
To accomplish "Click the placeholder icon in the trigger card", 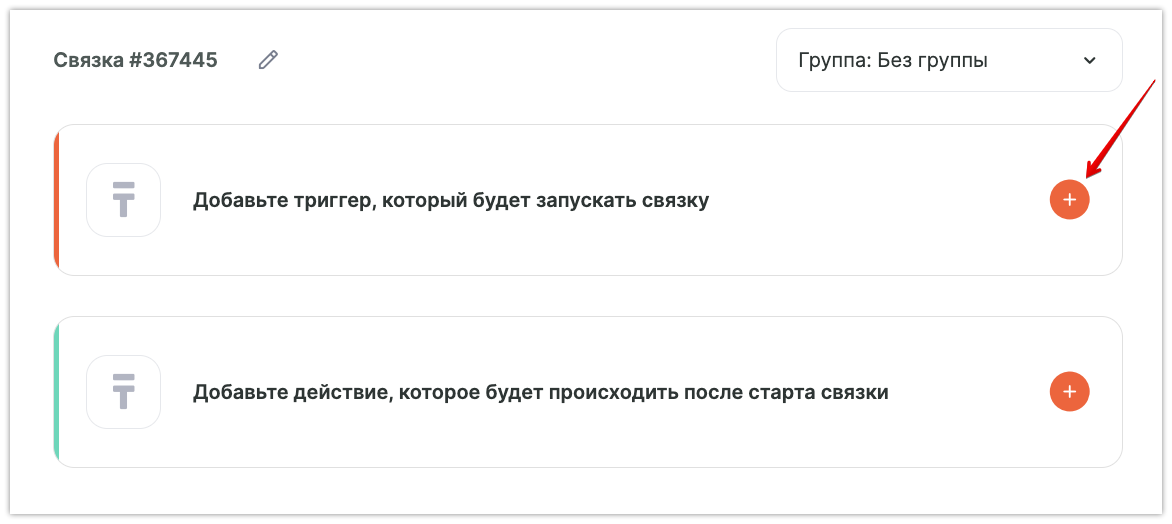I will pos(124,200).
